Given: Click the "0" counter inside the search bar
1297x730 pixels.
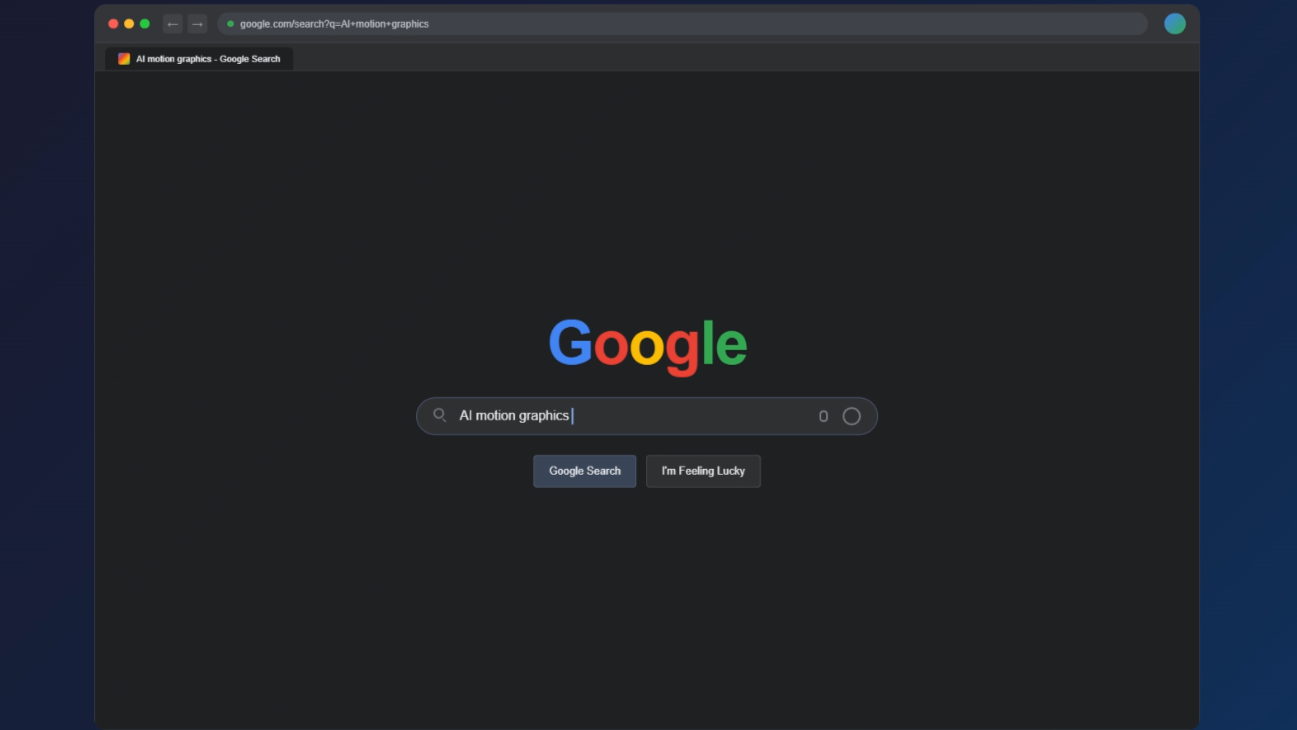Looking at the screenshot, I should click(x=823, y=416).
